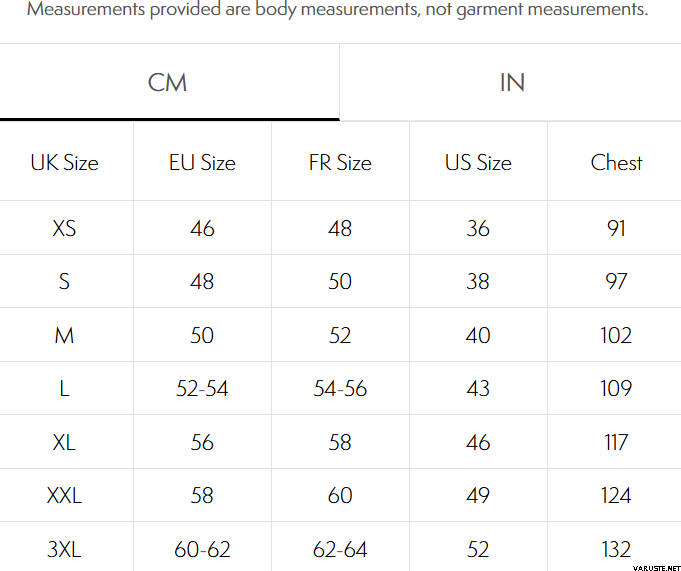The image size is (681, 571).
Task: Select the XXL size row label
Action: [65, 495]
